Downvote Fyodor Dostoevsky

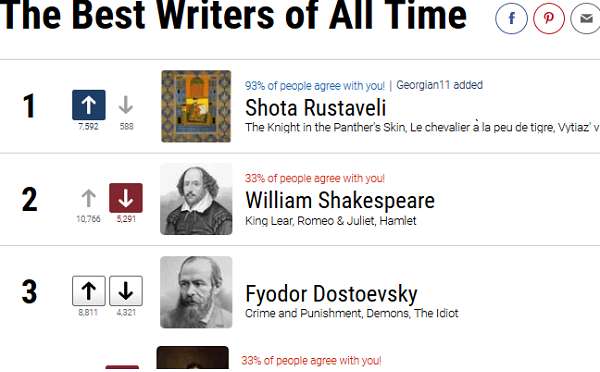126,291
